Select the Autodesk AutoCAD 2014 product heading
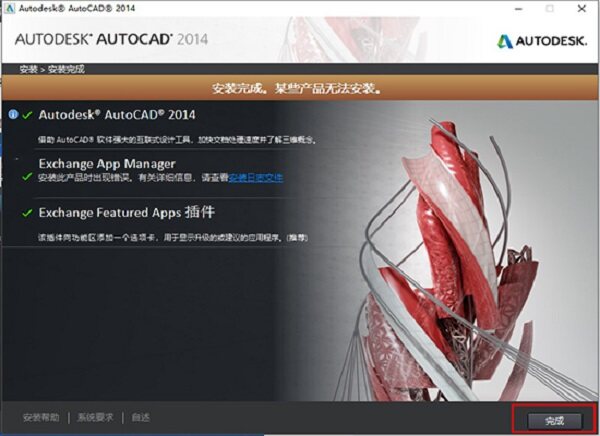600x436 pixels. click(117, 115)
